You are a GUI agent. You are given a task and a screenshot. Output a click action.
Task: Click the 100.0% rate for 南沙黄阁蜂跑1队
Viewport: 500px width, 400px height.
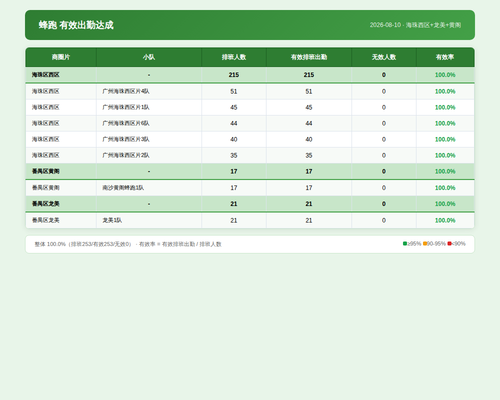pos(445,188)
